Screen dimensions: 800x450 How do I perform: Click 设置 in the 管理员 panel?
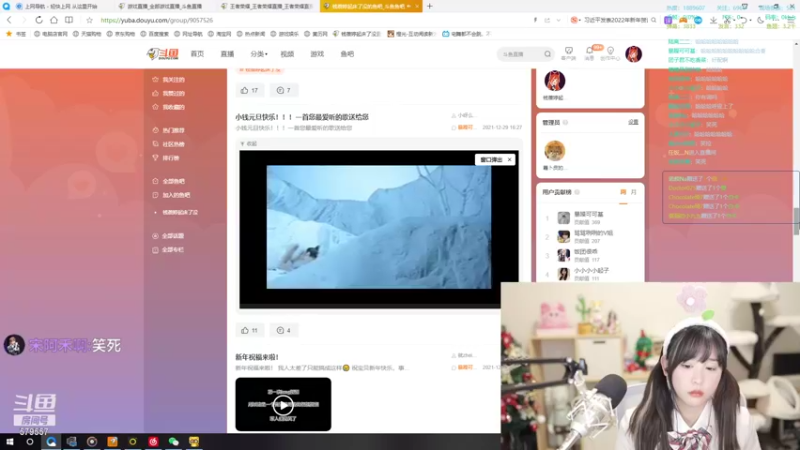pos(633,122)
